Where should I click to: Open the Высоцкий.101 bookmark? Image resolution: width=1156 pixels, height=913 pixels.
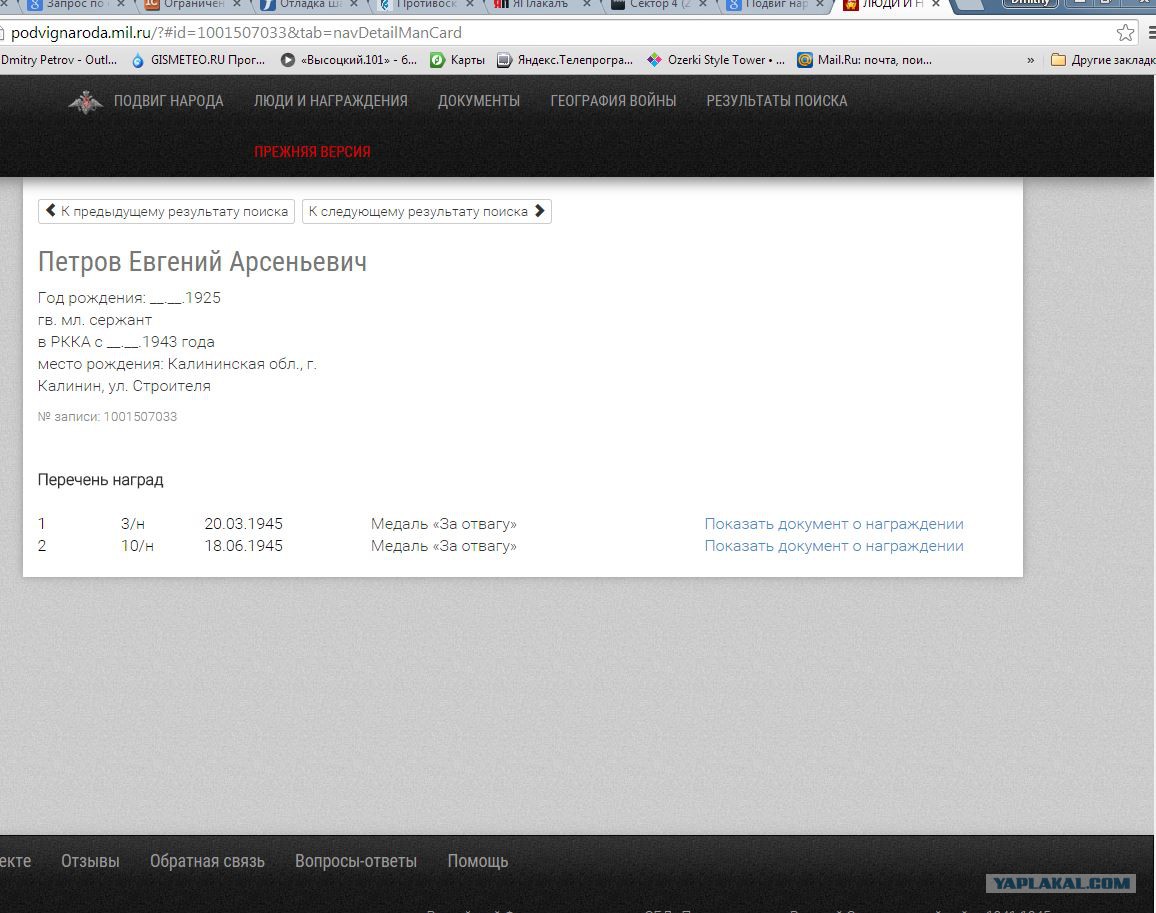(x=349, y=60)
